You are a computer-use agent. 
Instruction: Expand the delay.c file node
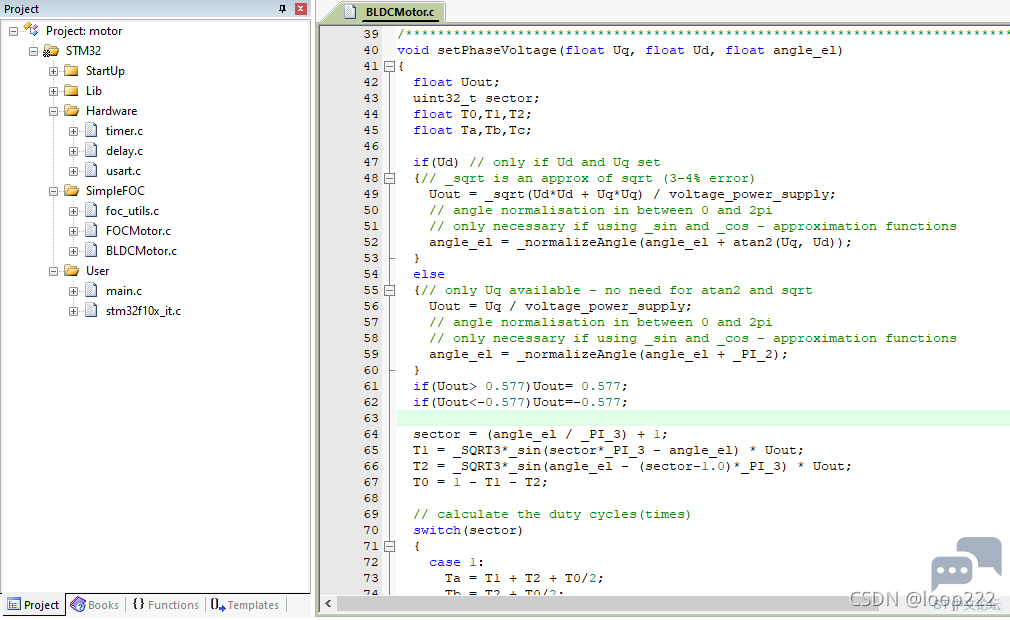point(73,151)
